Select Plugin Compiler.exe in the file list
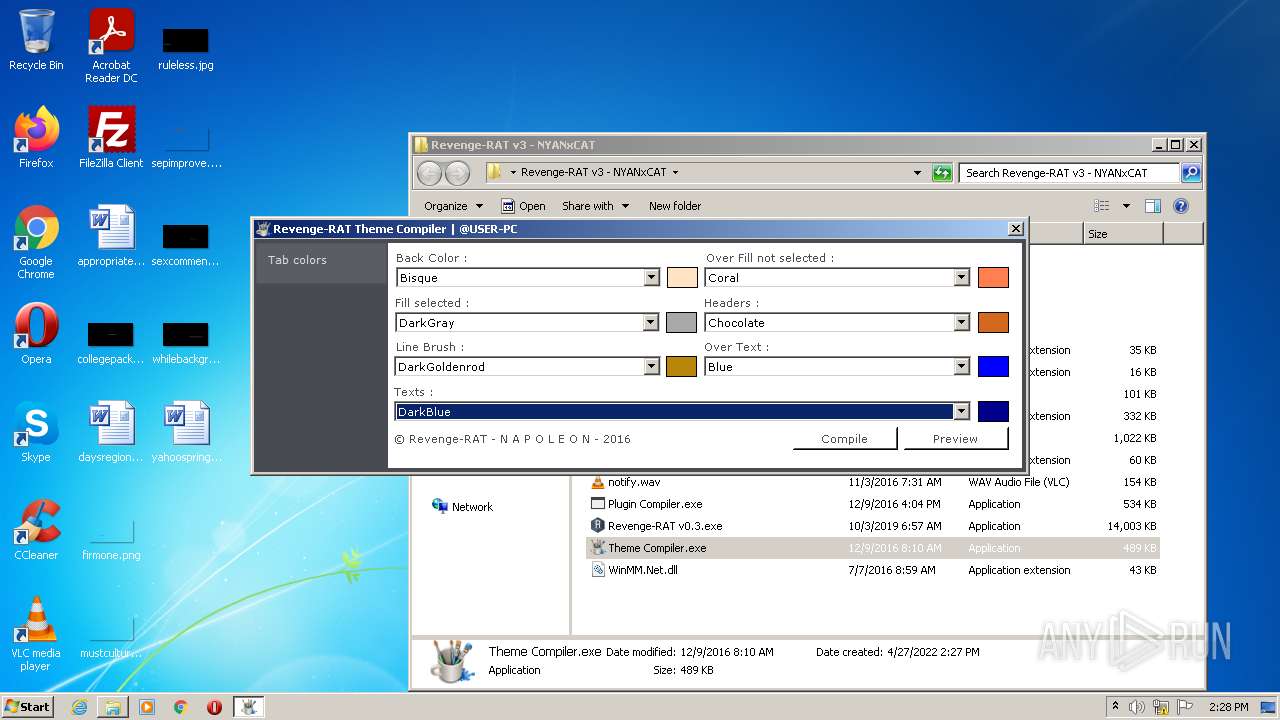Viewport: 1280px width, 720px height. tap(655, 504)
